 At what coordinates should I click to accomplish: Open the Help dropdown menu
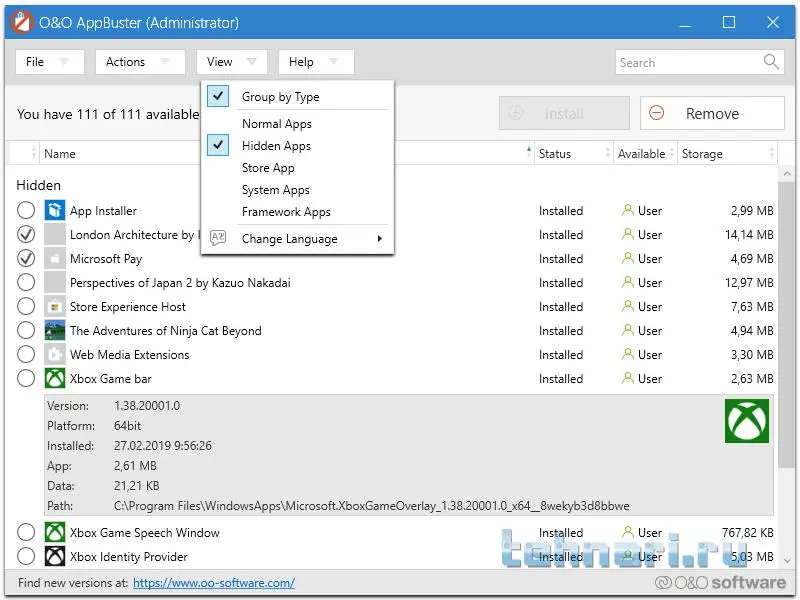[316, 62]
